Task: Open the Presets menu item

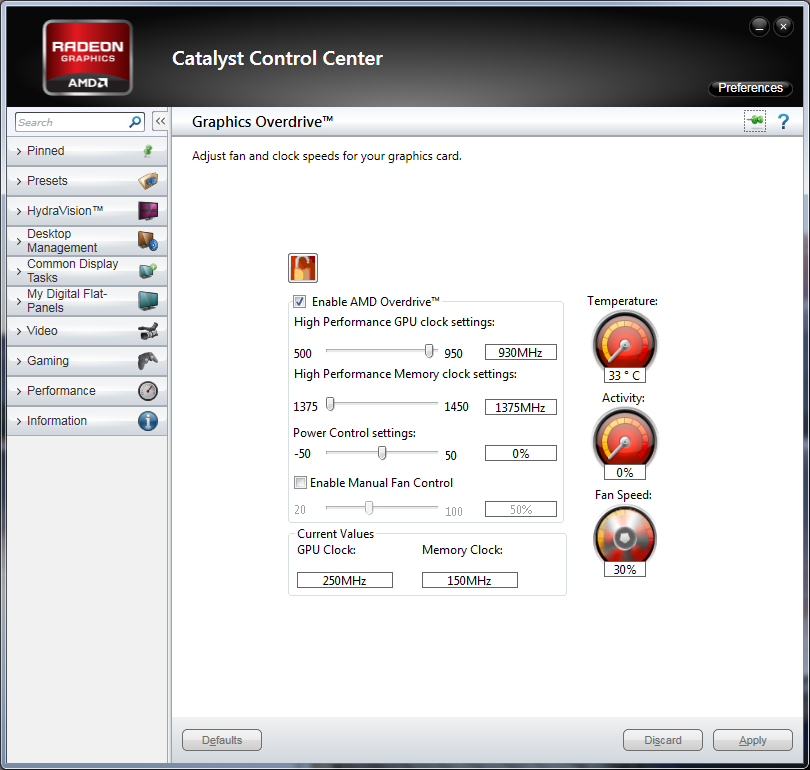Action: [x=87, y=181]
